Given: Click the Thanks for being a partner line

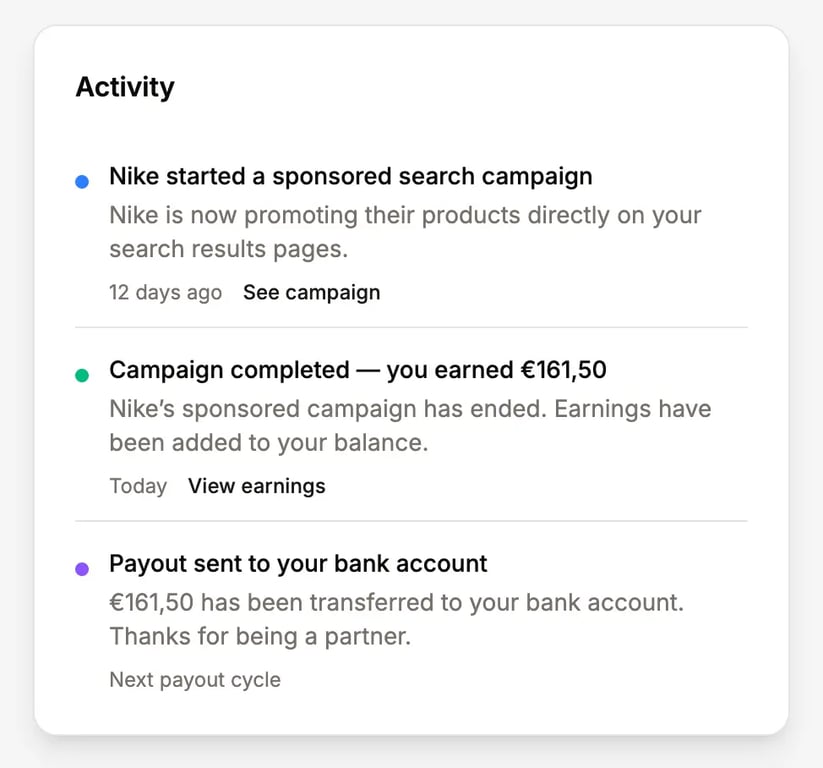Looking at the screenshot, I should [x=259, y=637].
